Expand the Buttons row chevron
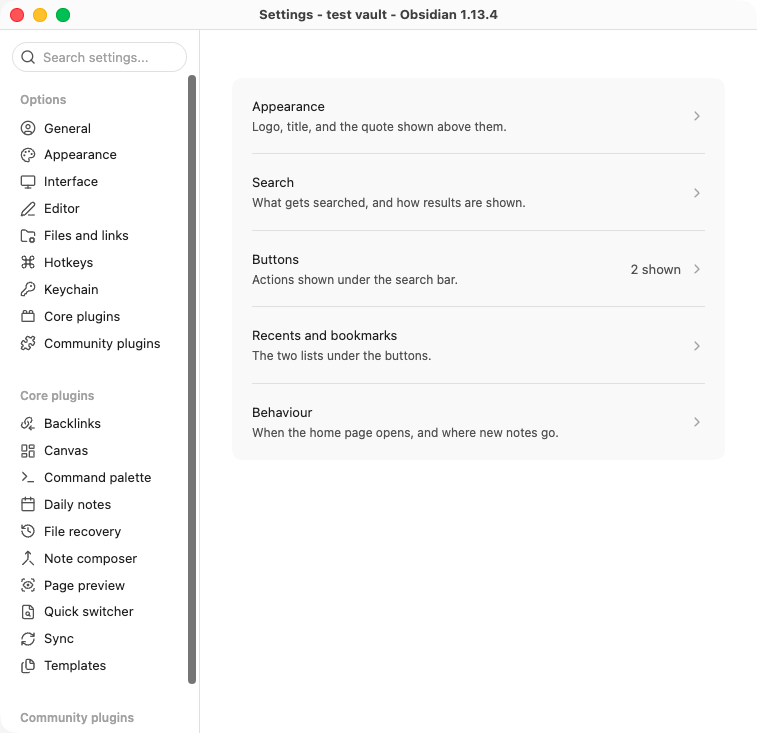This screenshot has height=733, width=757. tap(697, 269)
